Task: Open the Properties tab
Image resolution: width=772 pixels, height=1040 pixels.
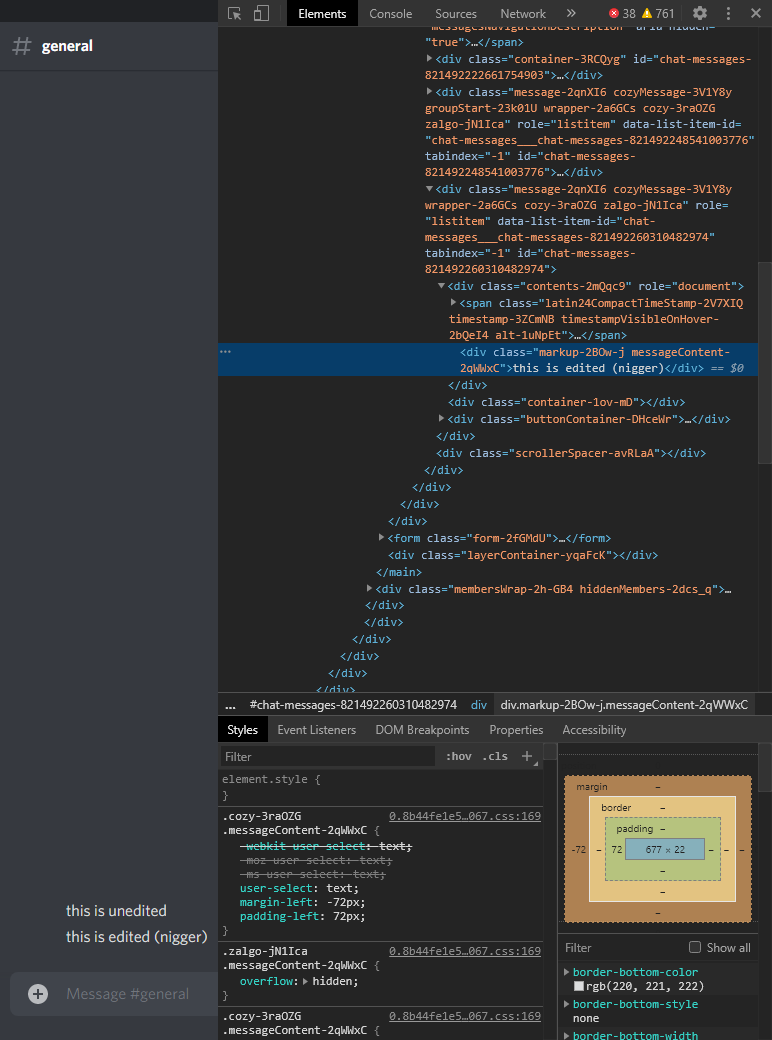Action: (516, 730)
